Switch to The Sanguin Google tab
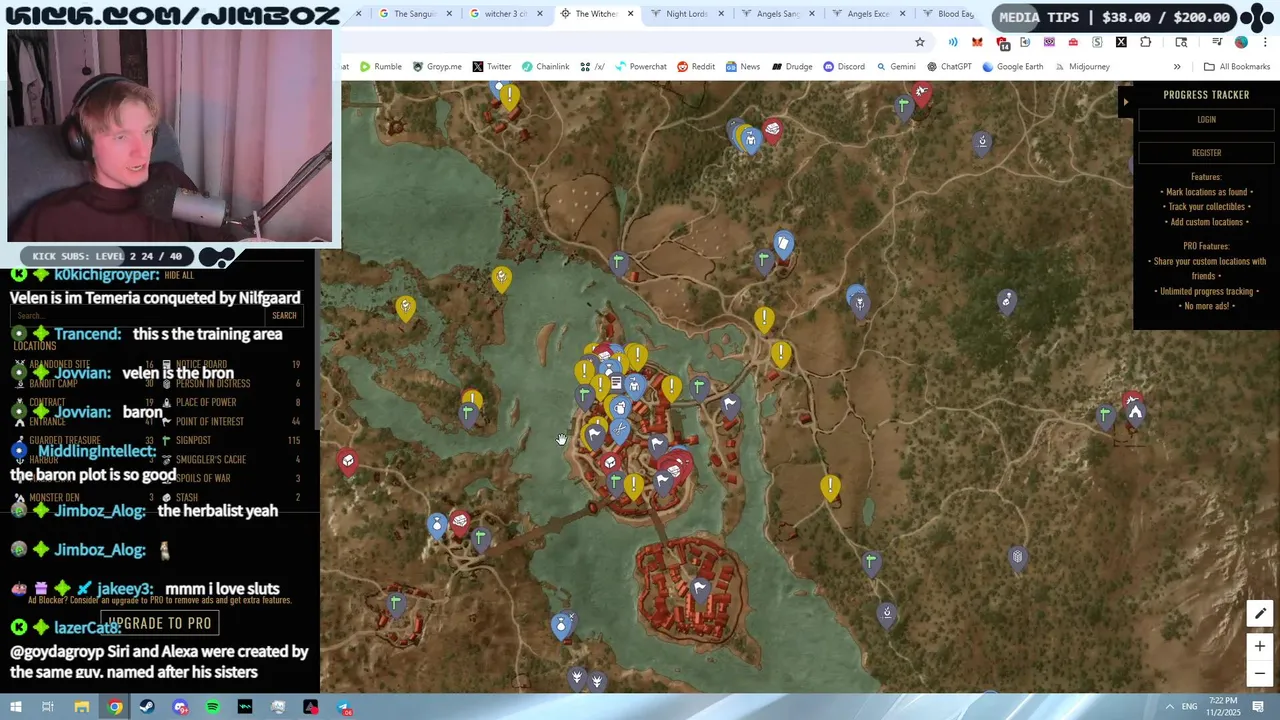 point(413,14)
